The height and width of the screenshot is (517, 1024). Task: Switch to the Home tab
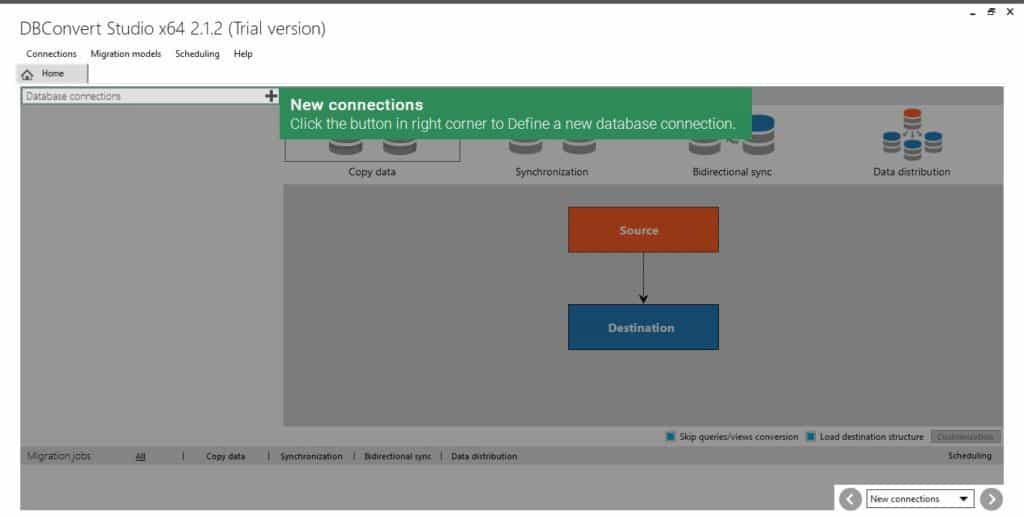pyautogui.click(x=51, y=74)
